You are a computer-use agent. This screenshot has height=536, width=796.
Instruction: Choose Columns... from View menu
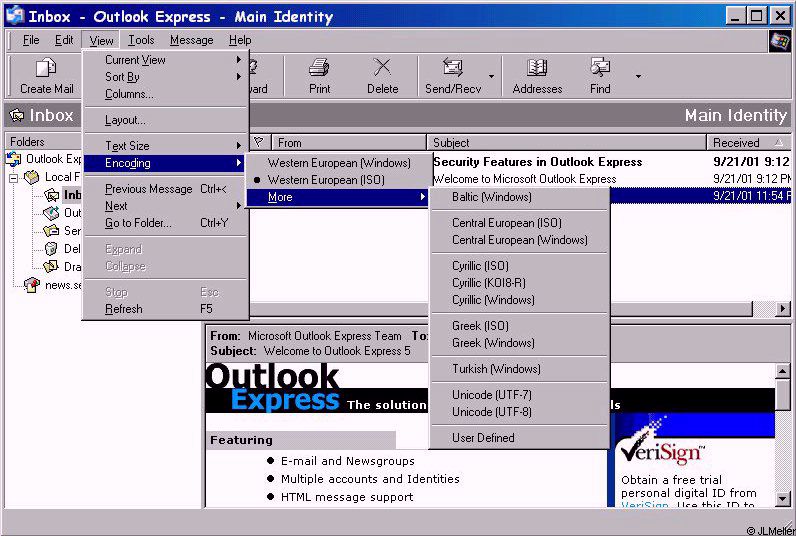click(165, 94)
